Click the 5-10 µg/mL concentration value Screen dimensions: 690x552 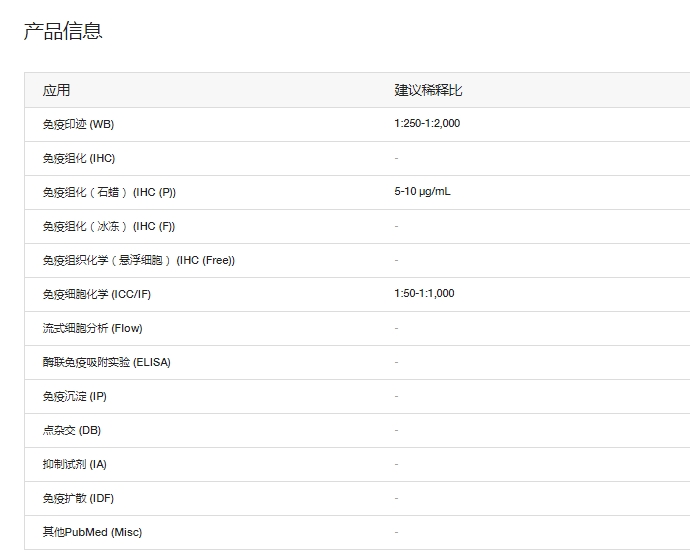(x=422, y=191)
